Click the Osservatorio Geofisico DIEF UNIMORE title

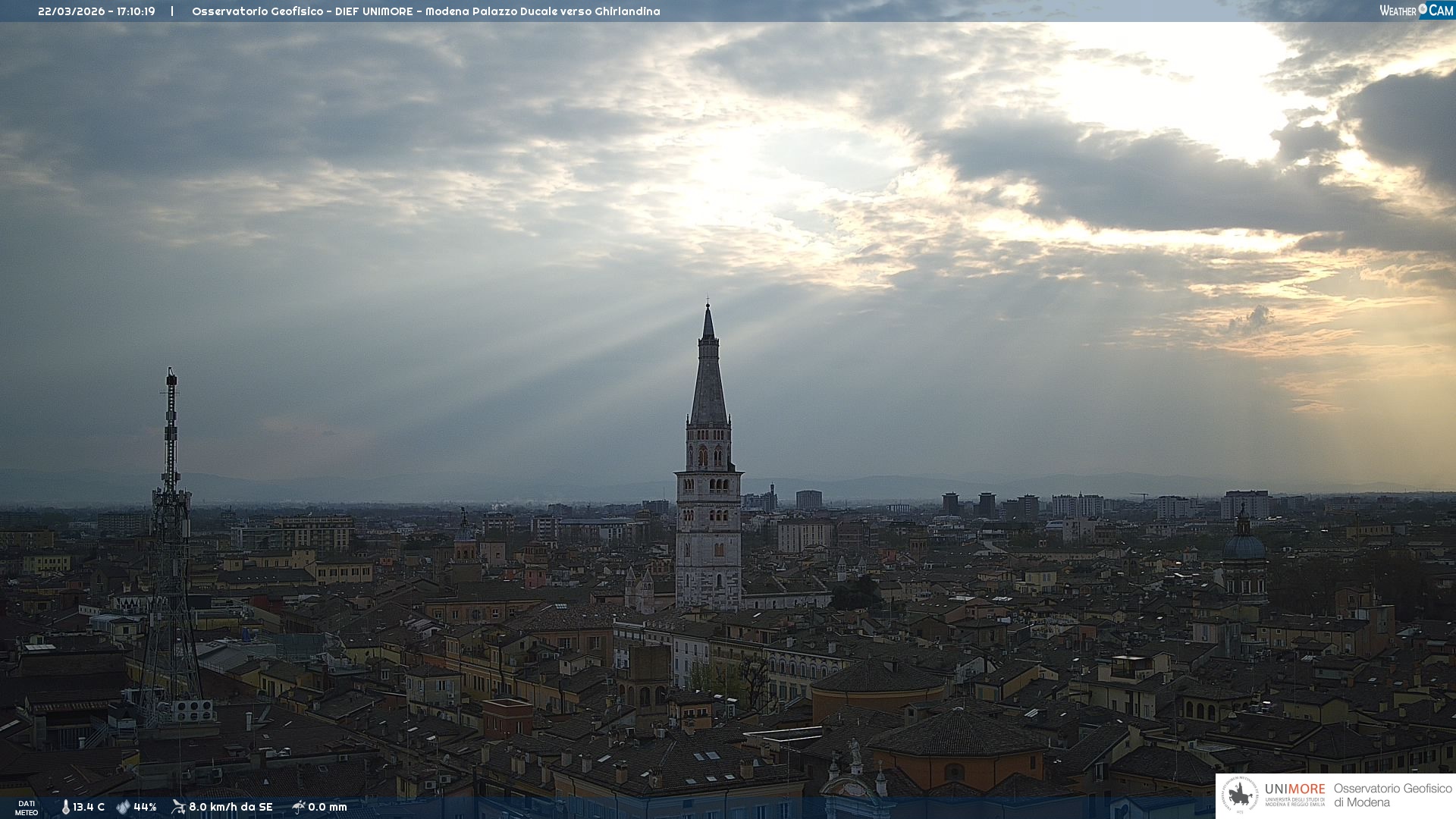(x=425, y=11)
